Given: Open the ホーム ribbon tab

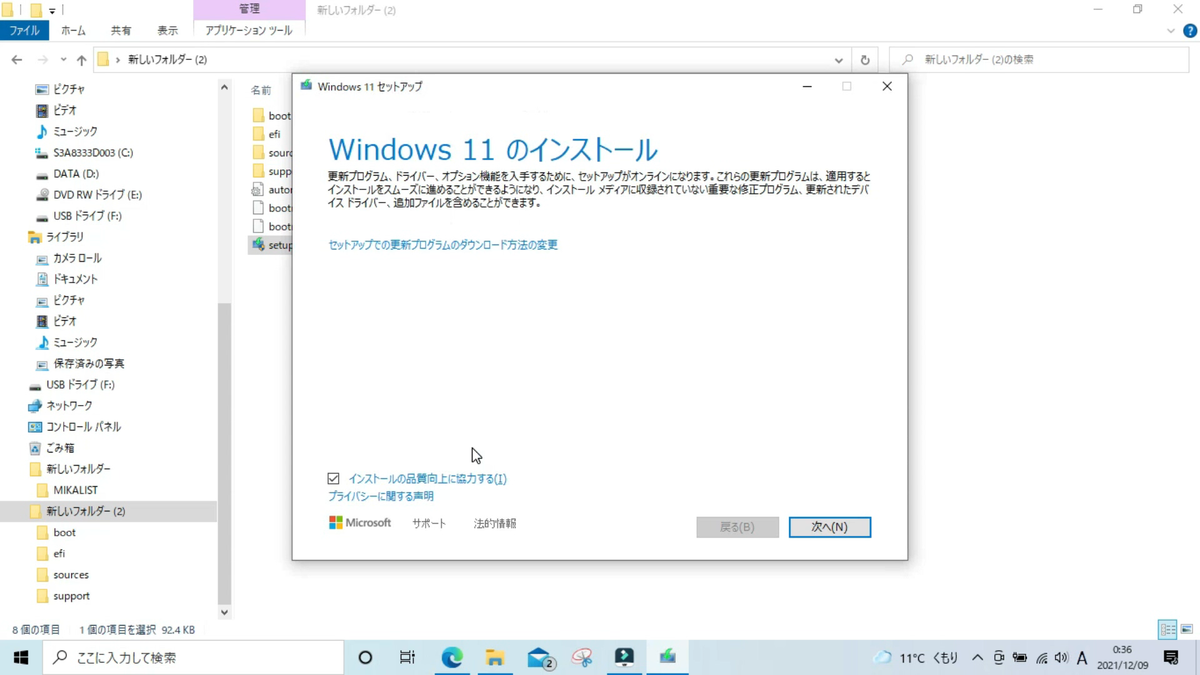Looking at the screenshot, I should tap(73, 31).
